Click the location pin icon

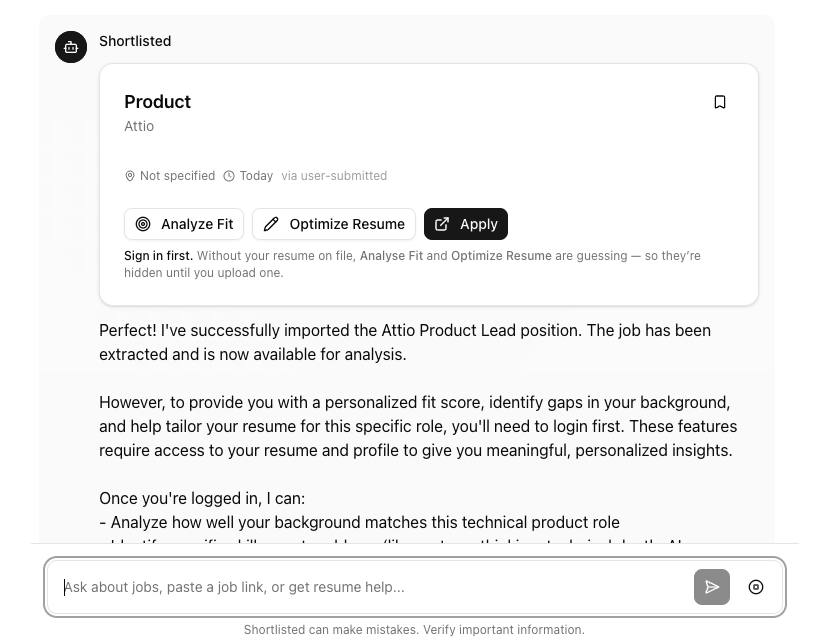[130, 176]
